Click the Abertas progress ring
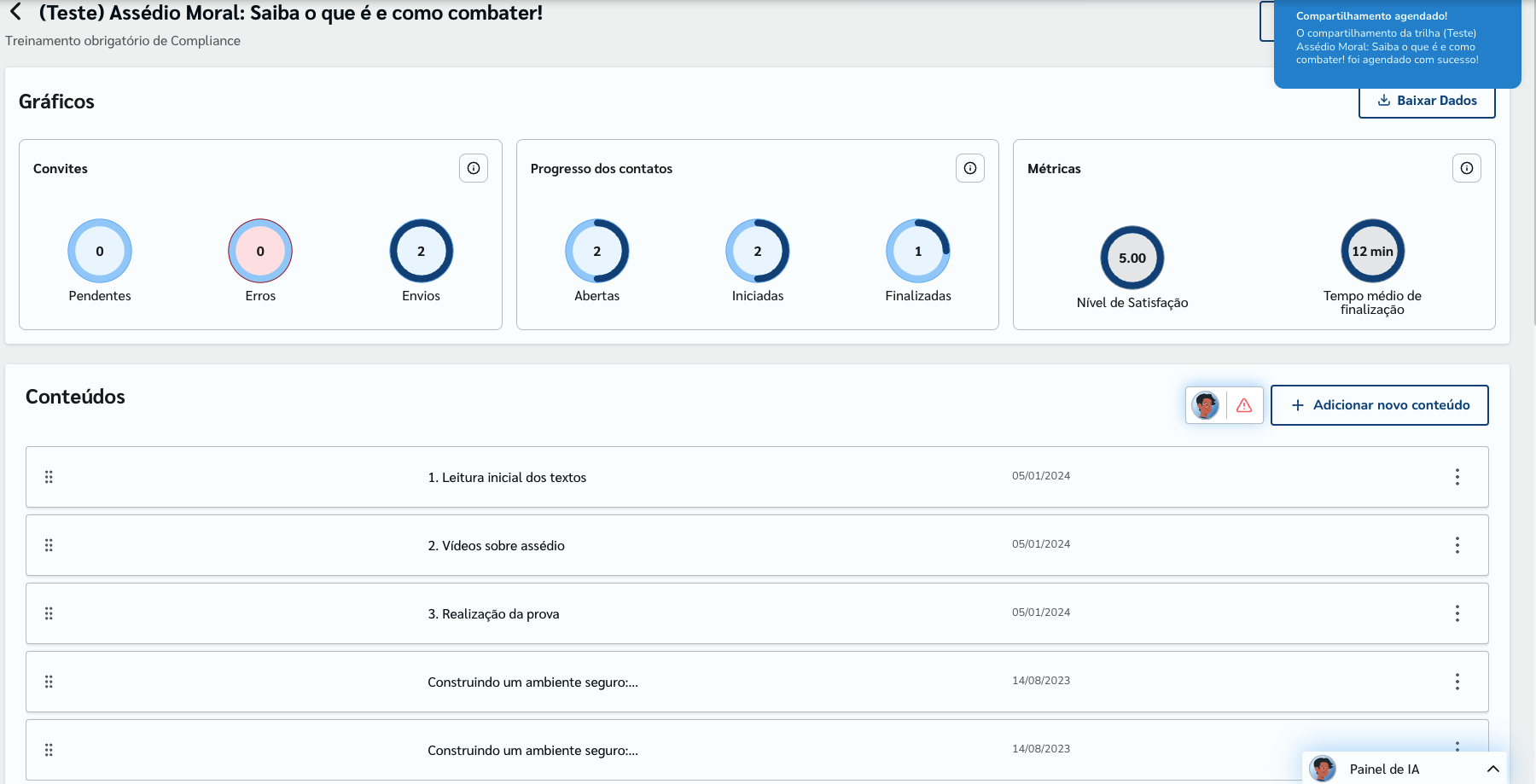The width and height of the screenshot is (1536, 784). 597,251
